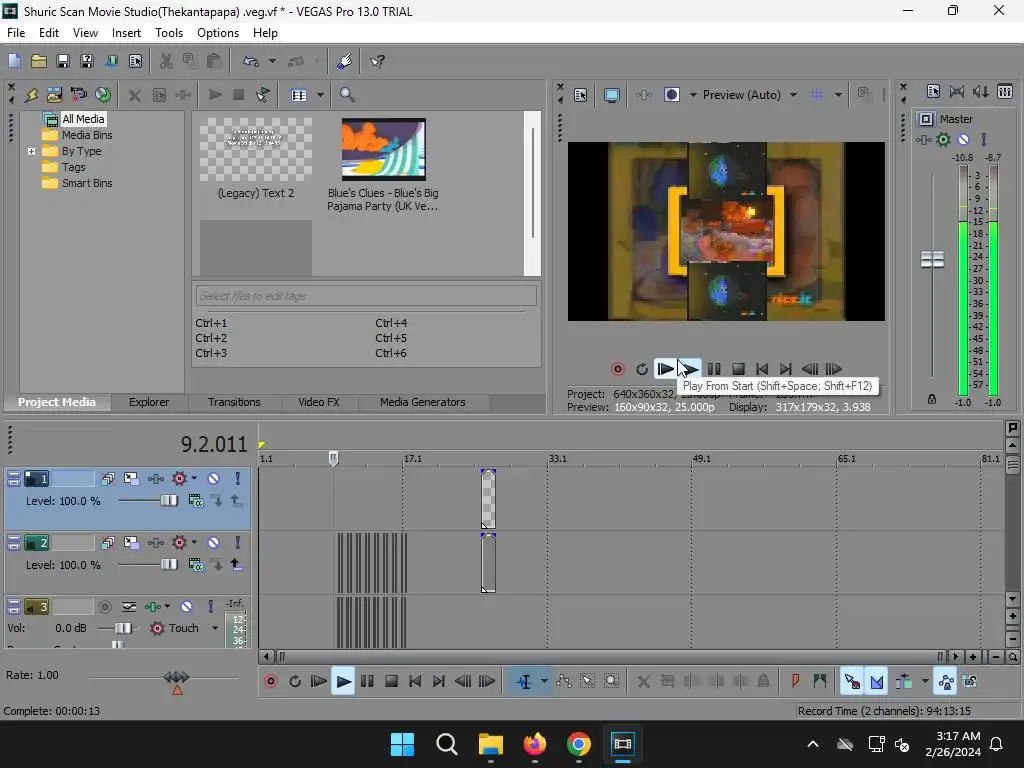This screenshot has width=1024, height=768.
Task: Switch to the Explorer tab
Action: pyautogui.click(x=149, y=402)
